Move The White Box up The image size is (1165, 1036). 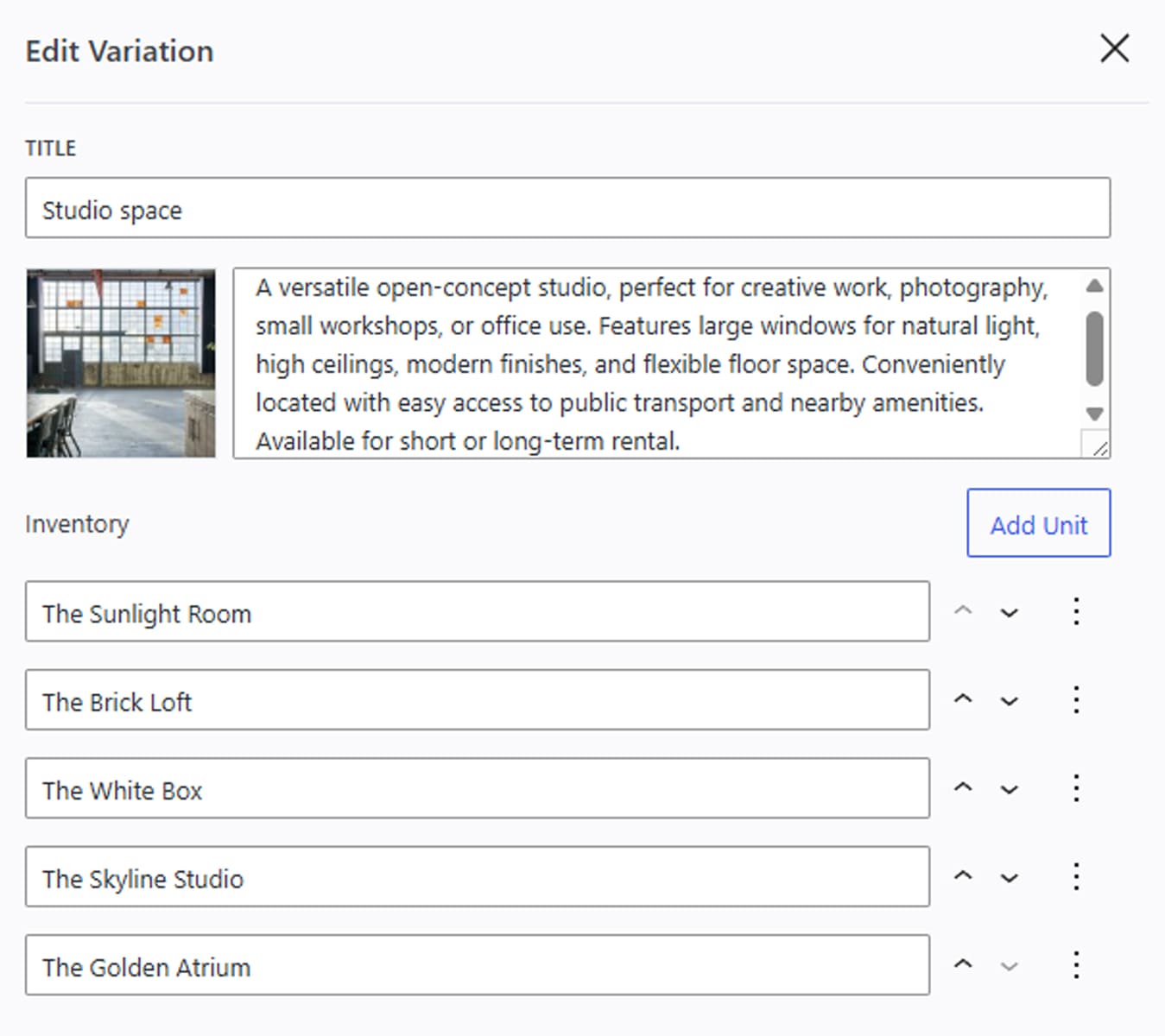coord(963,788)
